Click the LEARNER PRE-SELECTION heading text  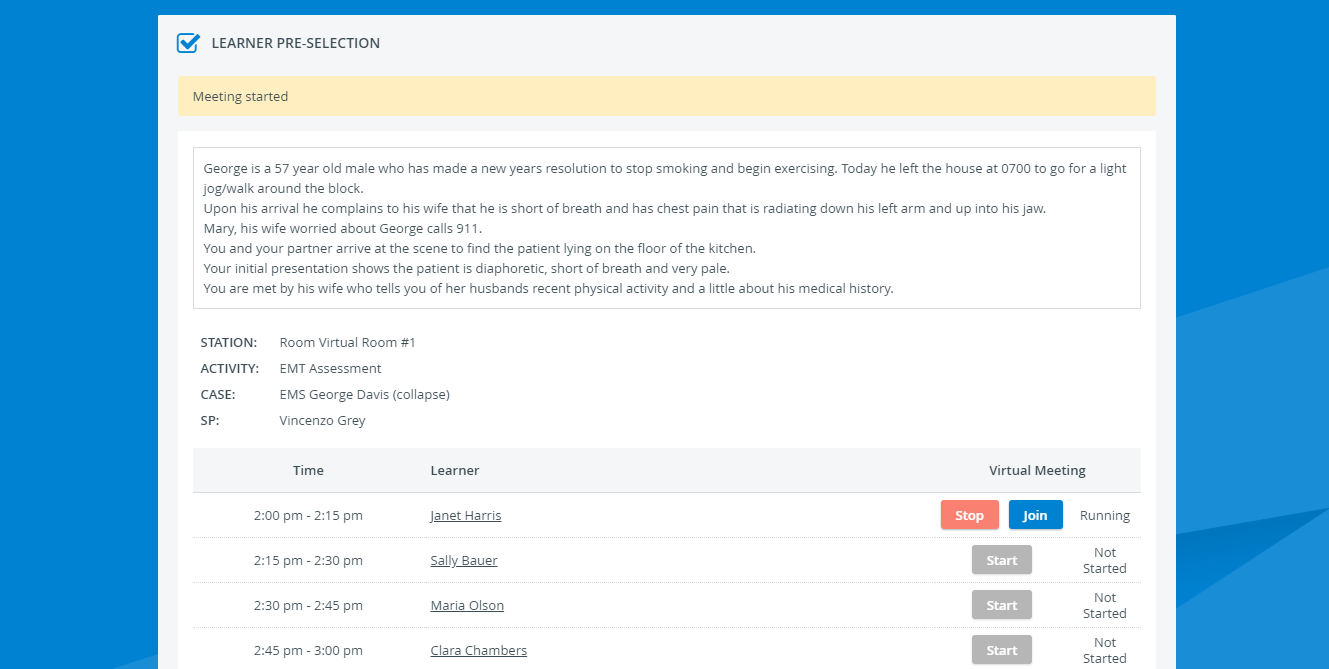[296, 43]
